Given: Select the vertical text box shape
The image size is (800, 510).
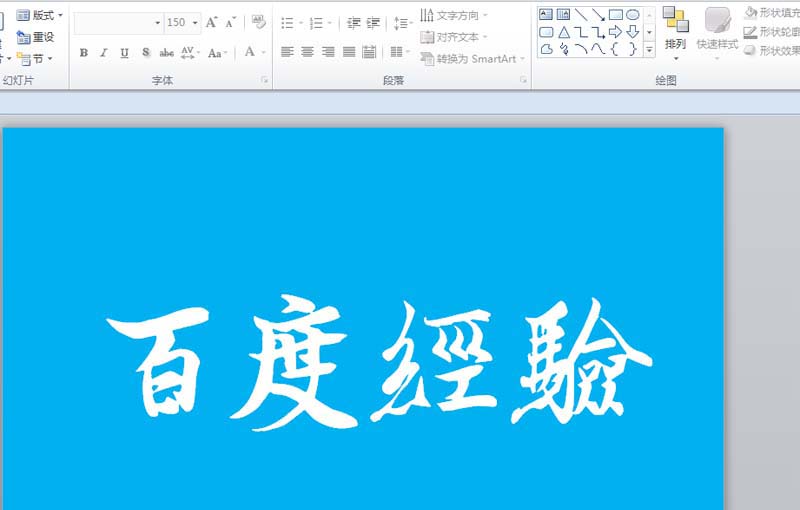Looking at the screenshot, I should tap(563, 14).
